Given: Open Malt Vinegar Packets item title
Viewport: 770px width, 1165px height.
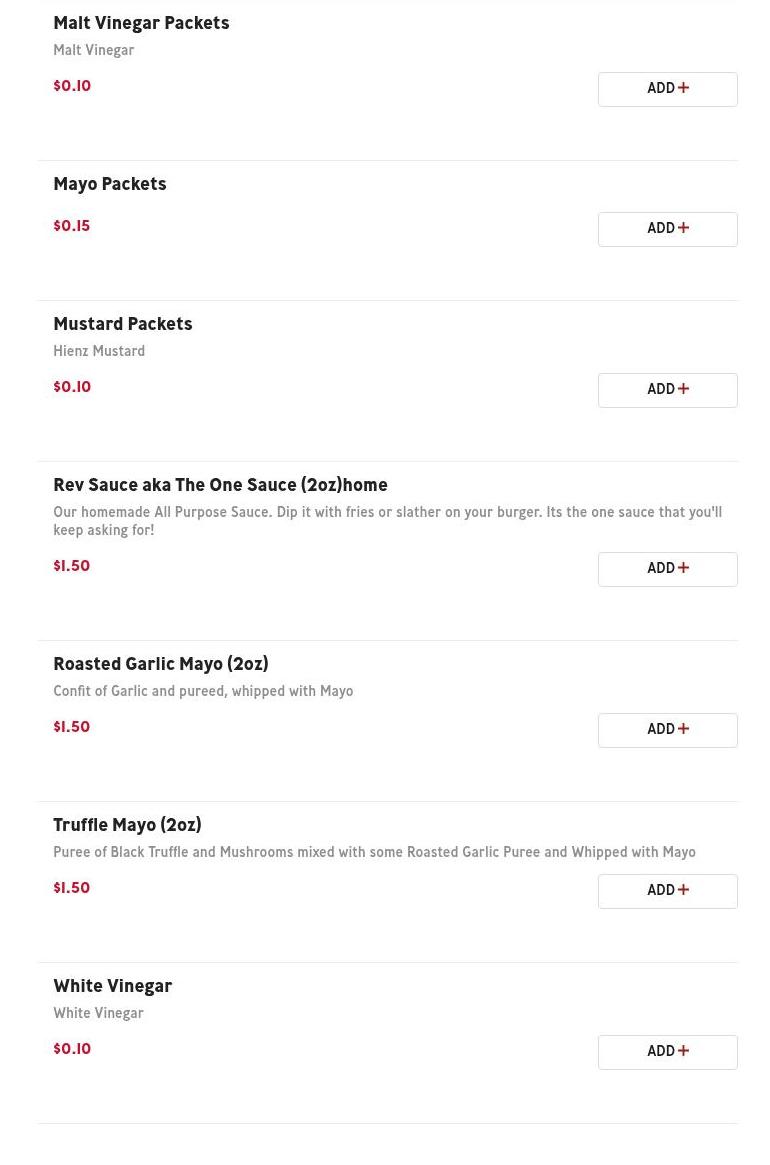Looking at the screenshot, I should [141, 24].
